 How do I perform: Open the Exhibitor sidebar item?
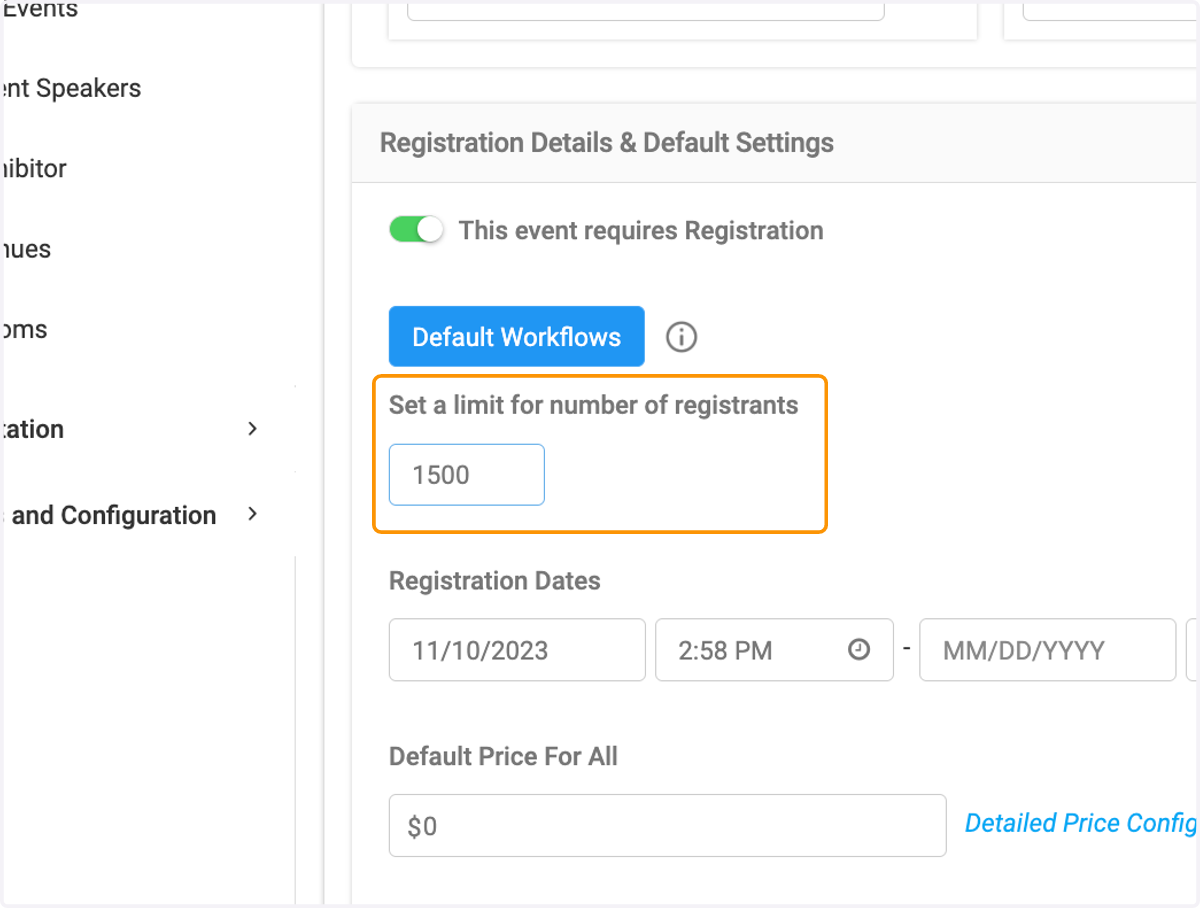[34, 168]
